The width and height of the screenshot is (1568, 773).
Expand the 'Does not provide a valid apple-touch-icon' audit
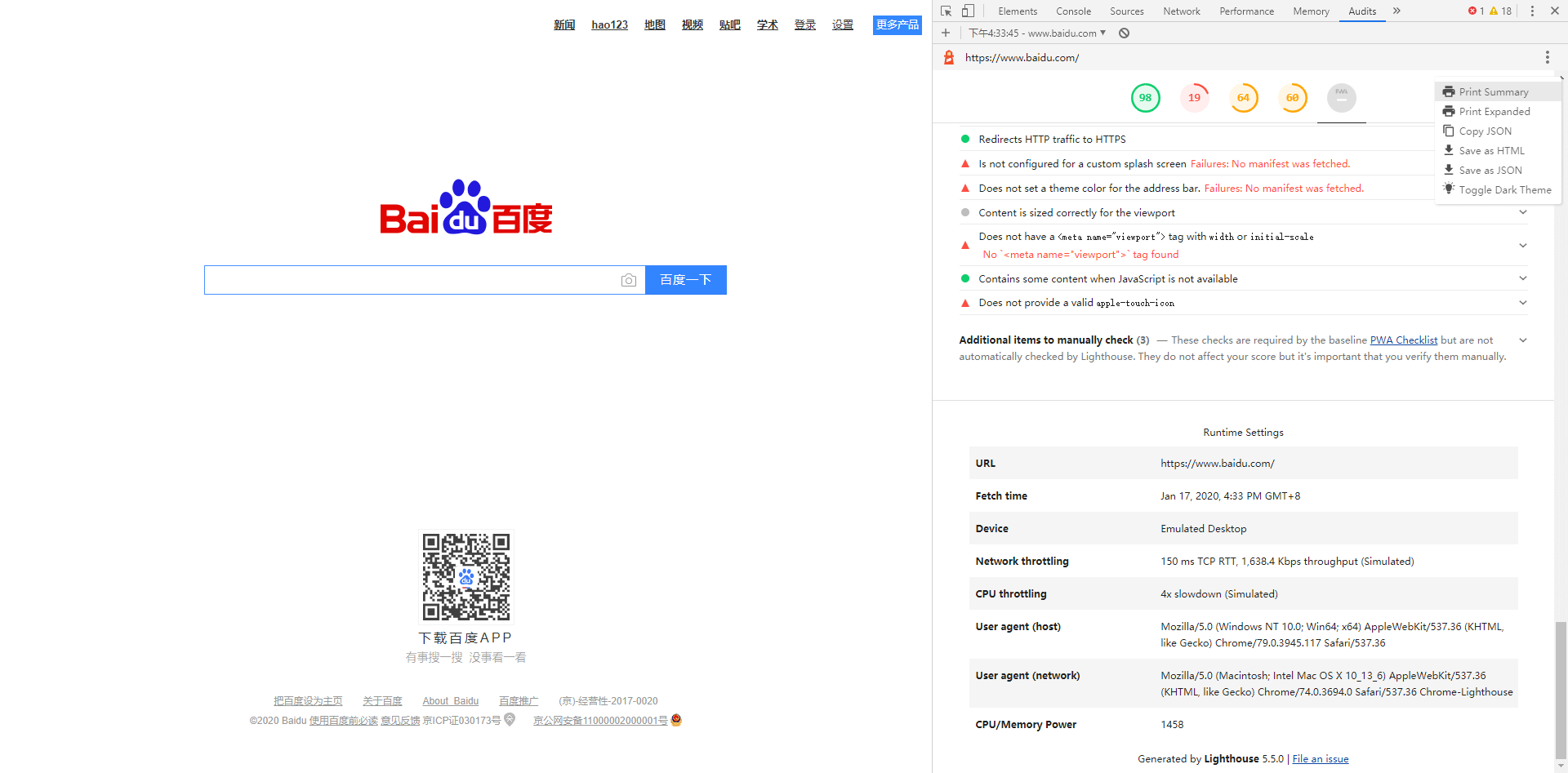1522,303
